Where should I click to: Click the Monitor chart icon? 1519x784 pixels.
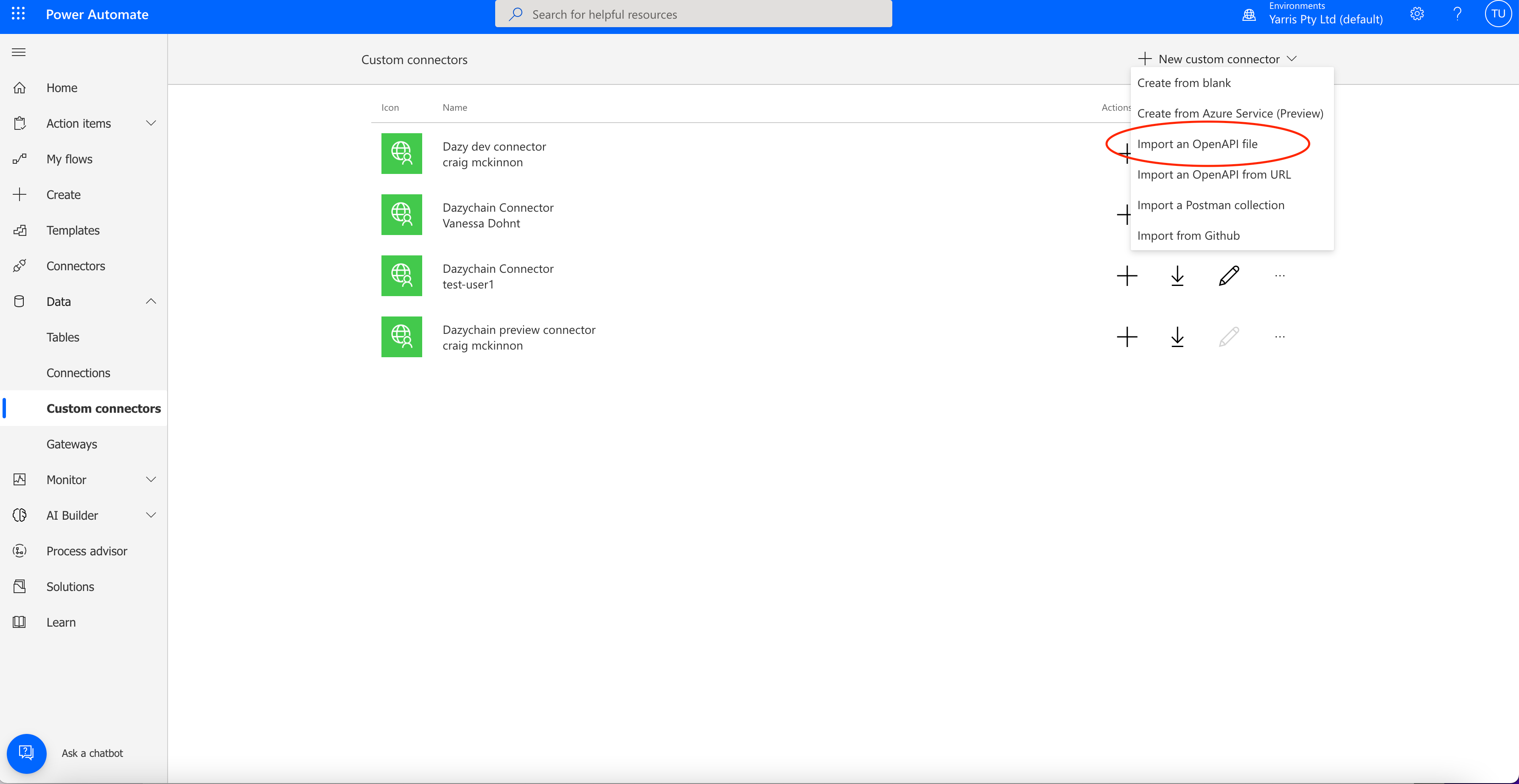pyautogui.click(x=20, y=480)
